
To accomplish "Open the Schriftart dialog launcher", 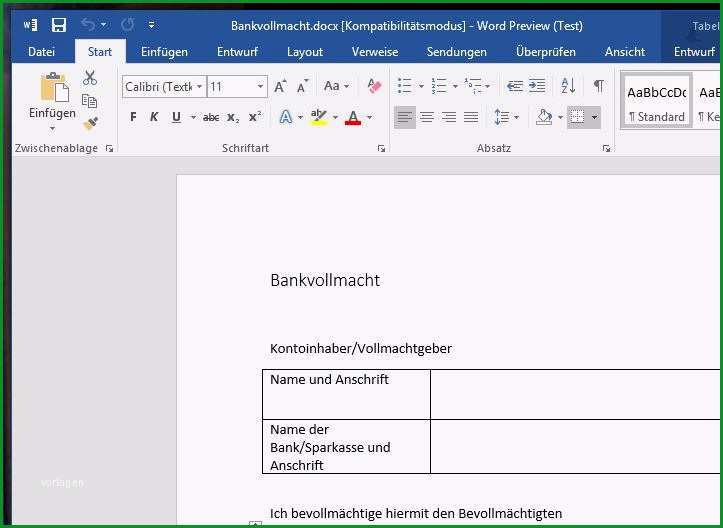I will point(381,148).
